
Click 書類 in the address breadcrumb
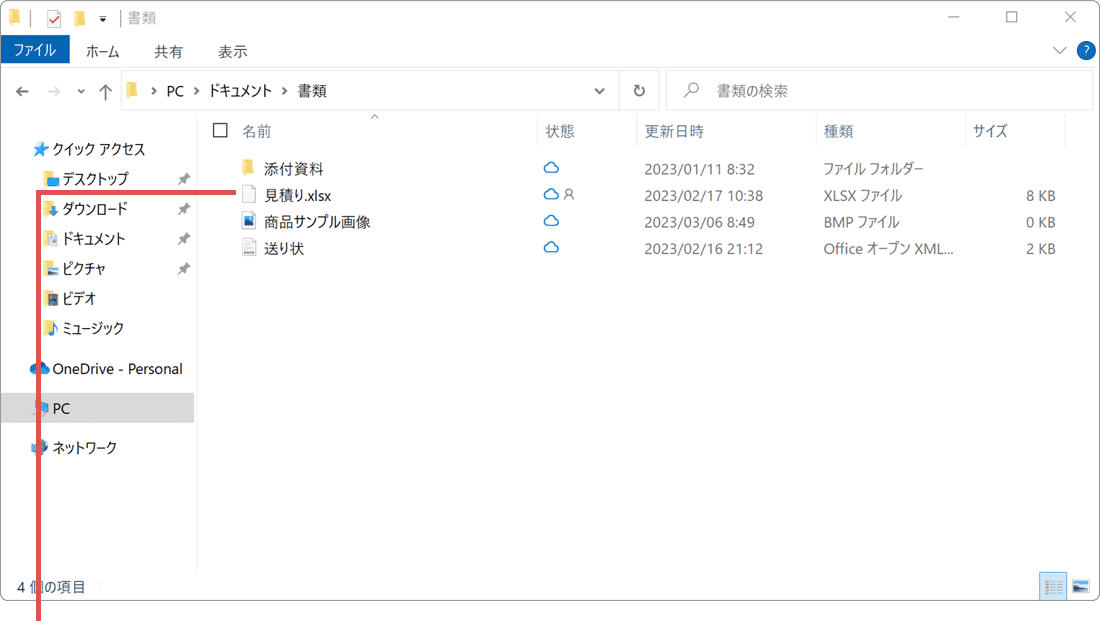(312, 91)
